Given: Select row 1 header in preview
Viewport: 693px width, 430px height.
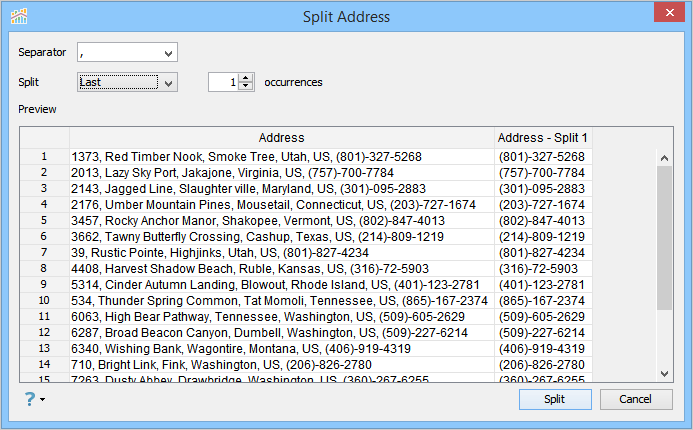Looking at the screenshot, I should click(44, 157).
